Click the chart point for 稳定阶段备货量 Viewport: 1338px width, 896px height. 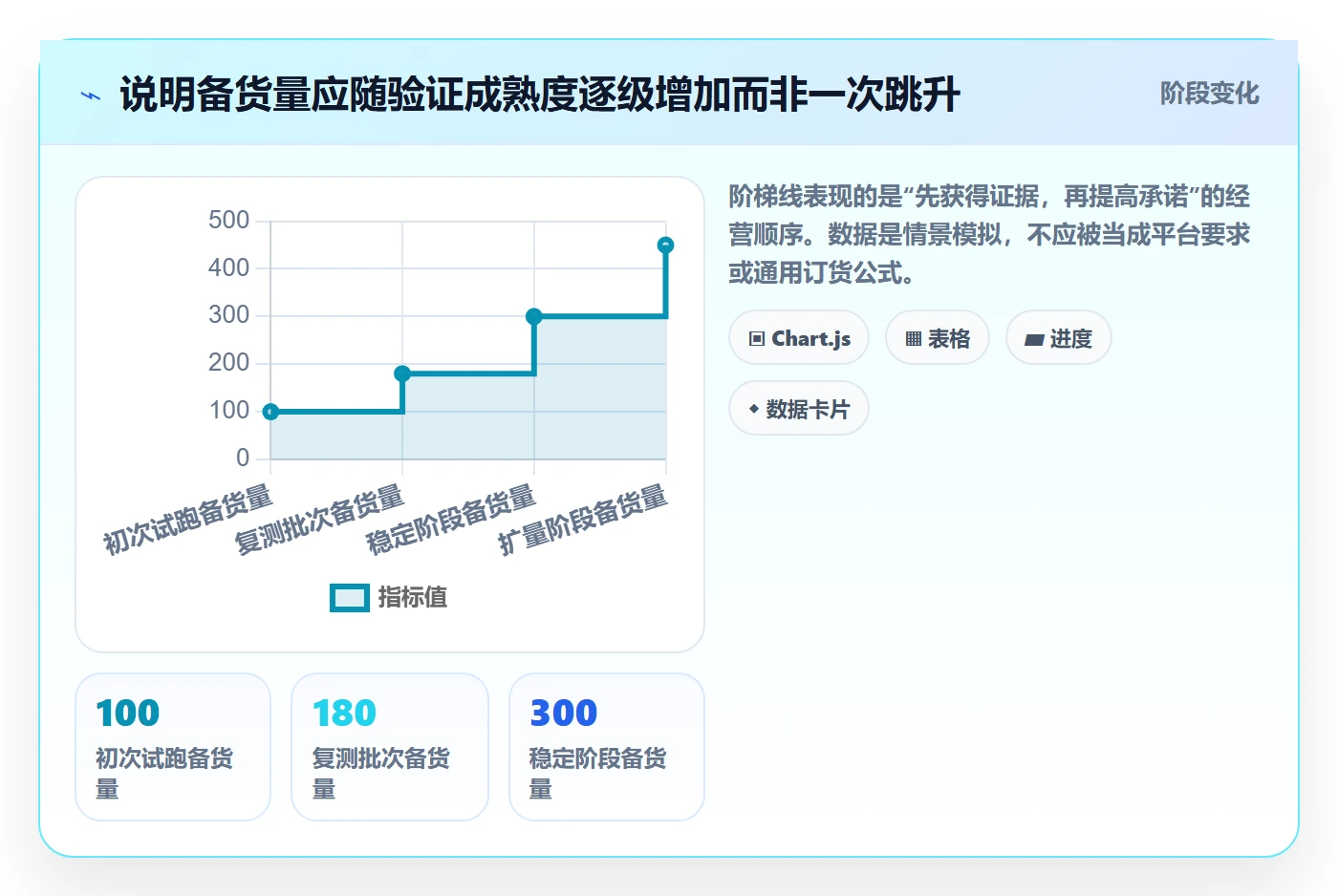pos(534,316)
